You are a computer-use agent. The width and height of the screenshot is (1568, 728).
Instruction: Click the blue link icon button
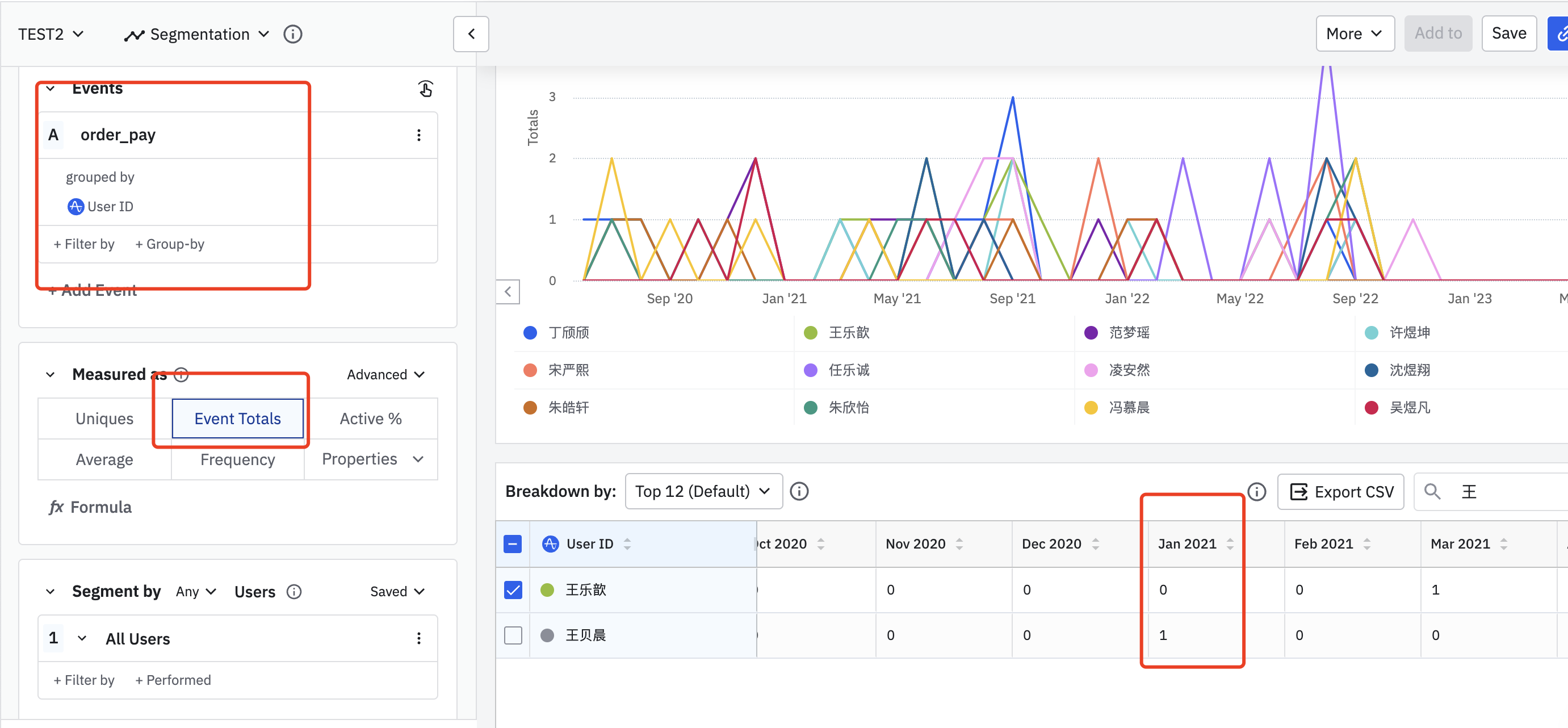pyautogui.click(x=1559, y=34)
